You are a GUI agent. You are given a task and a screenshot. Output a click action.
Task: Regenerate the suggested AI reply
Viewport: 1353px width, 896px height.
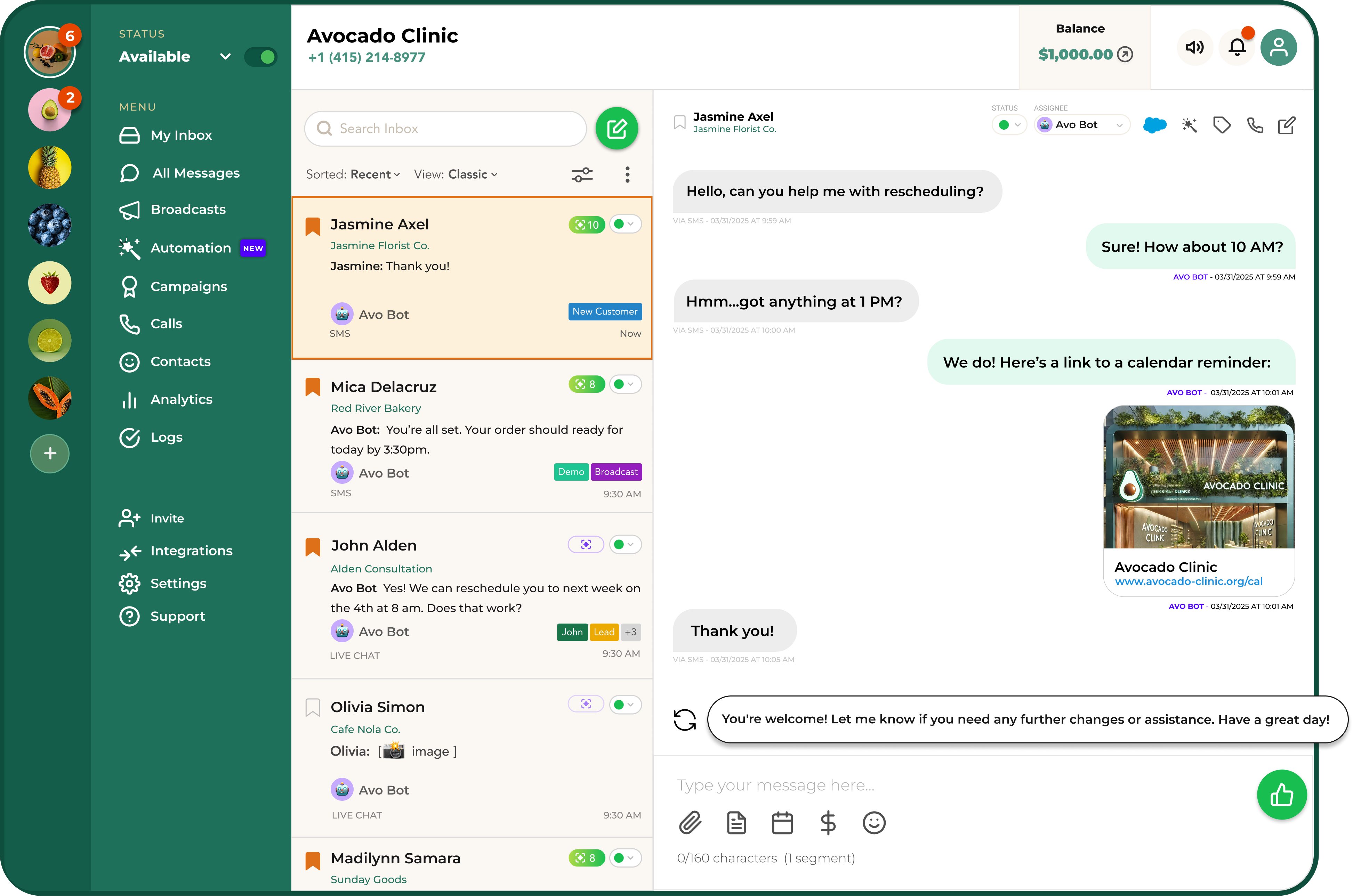(x=684, y=719)
